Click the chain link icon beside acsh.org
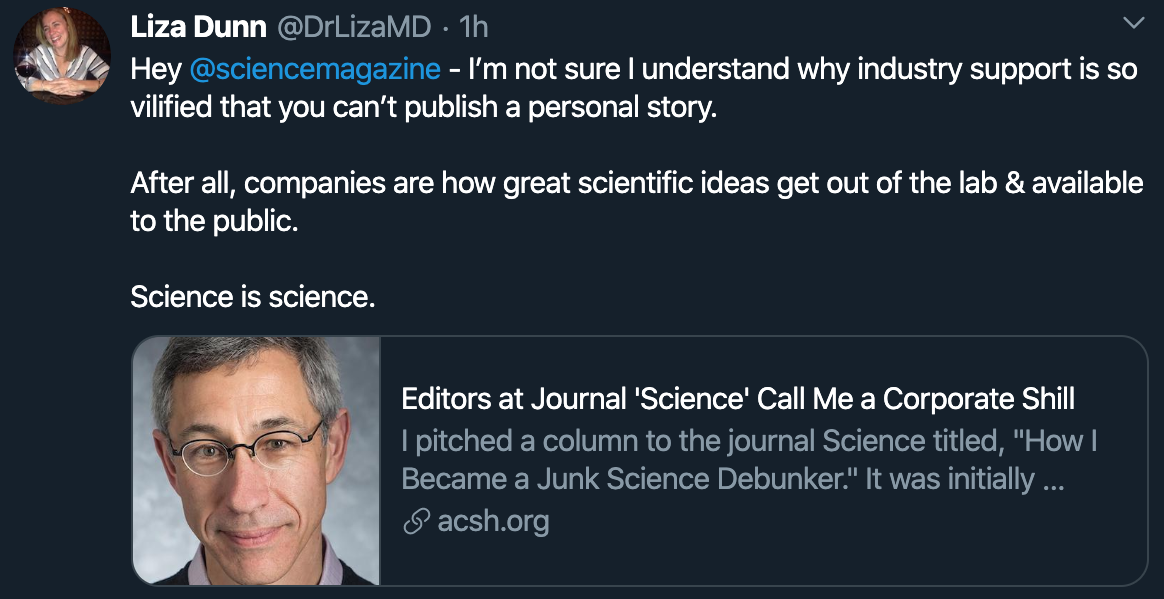 tap(415, 521)
